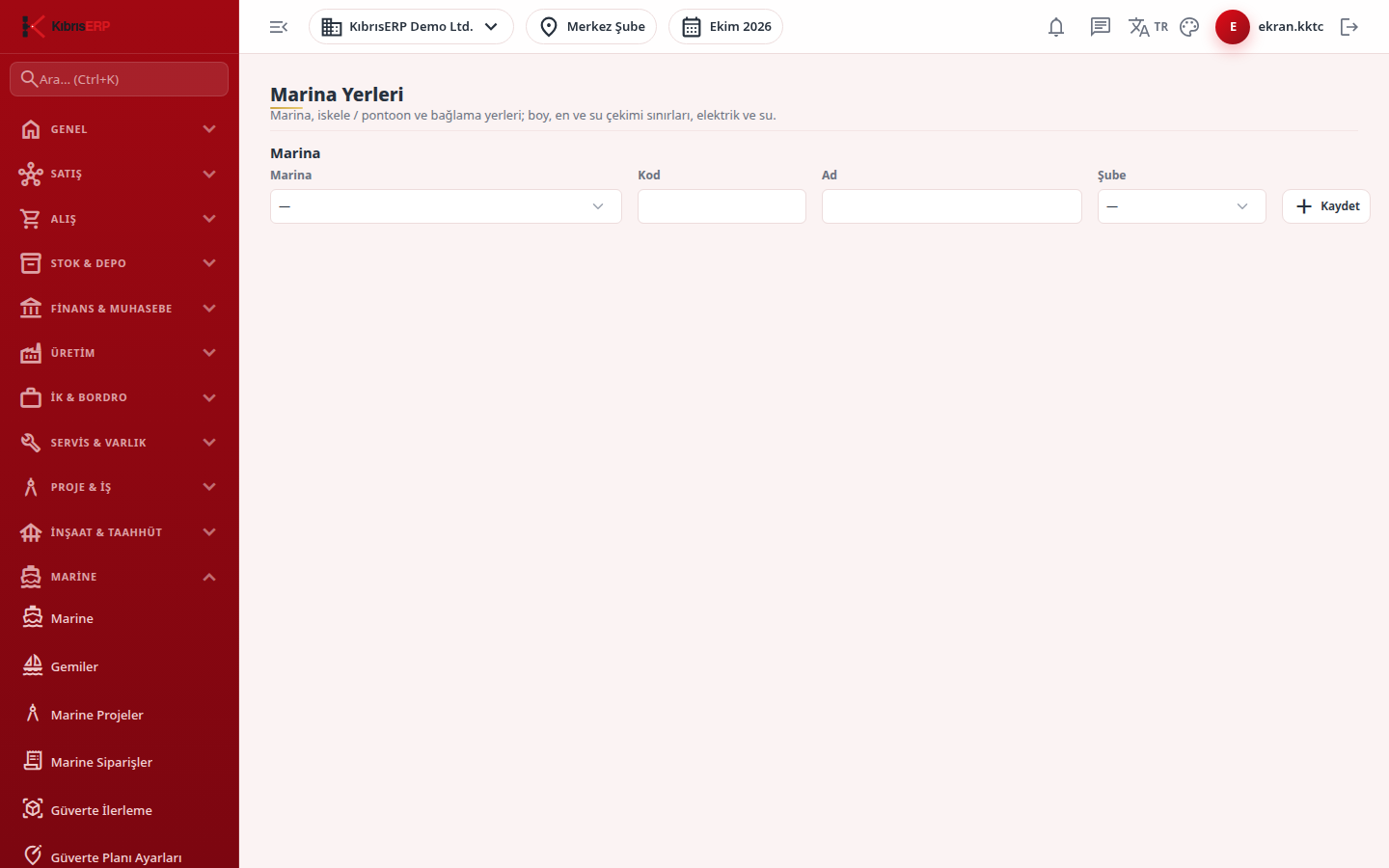Screen dimensions: 1389x868
Task: Focus the sidebar search box
Action: 120,79
